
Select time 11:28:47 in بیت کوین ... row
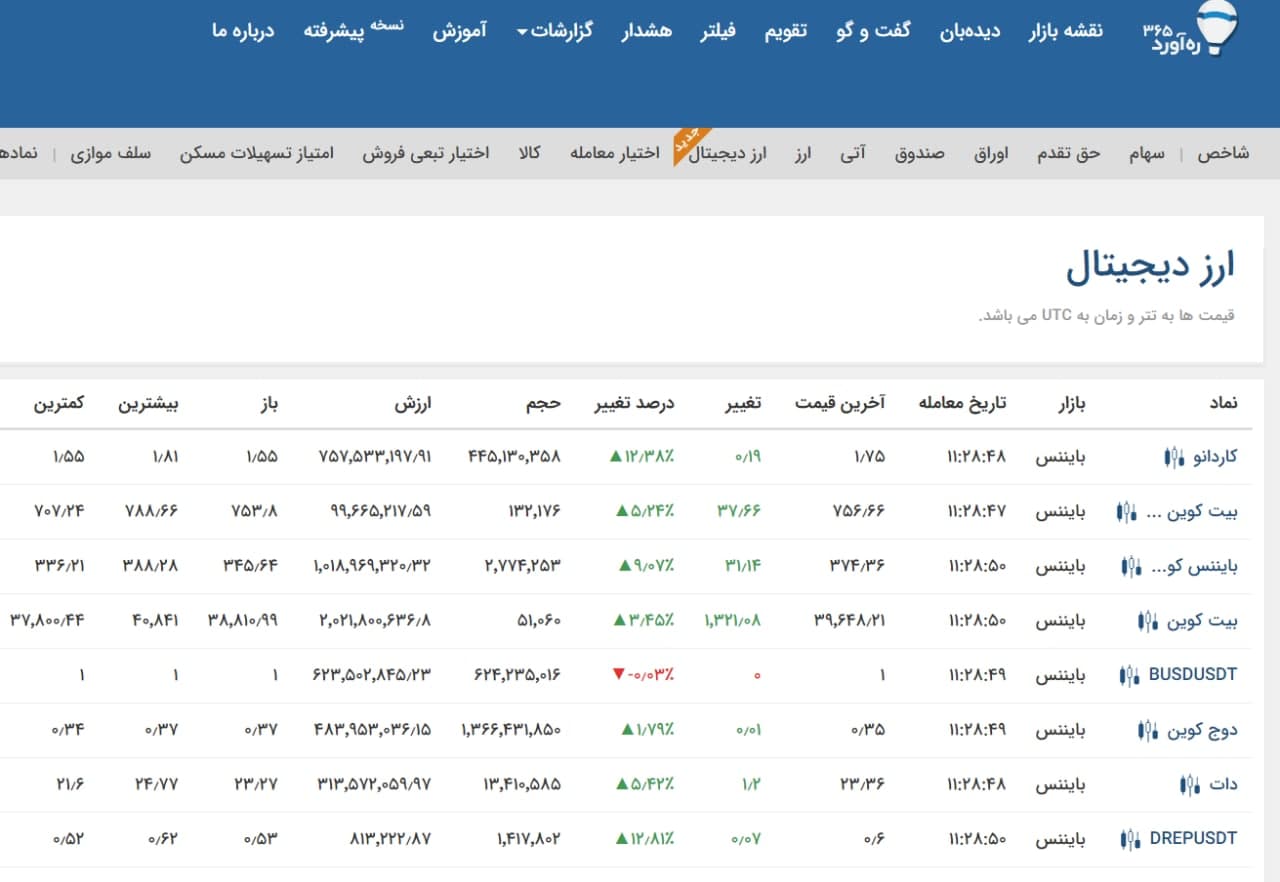pos(976,512)
